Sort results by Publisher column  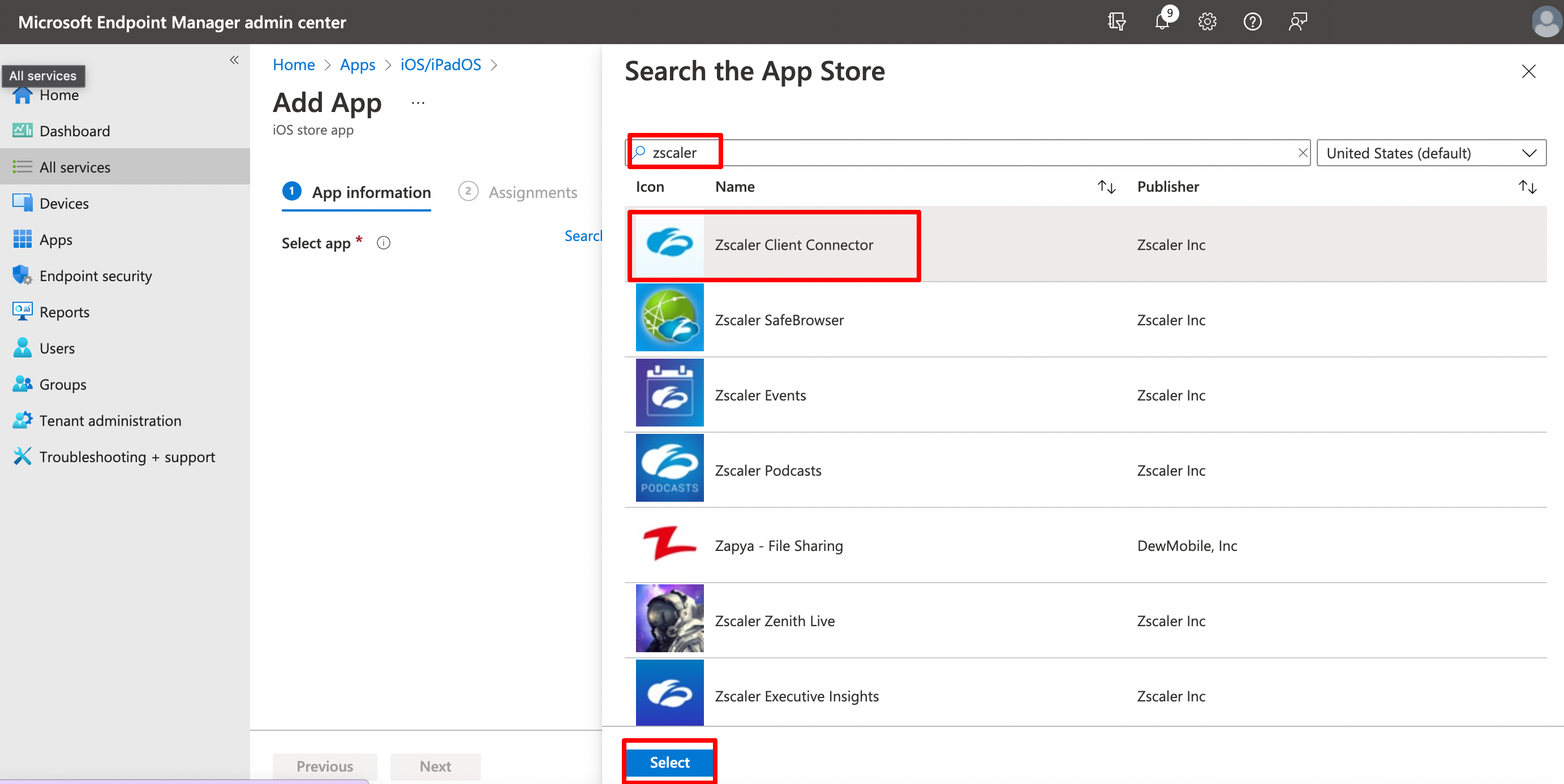click(1528, 186)
